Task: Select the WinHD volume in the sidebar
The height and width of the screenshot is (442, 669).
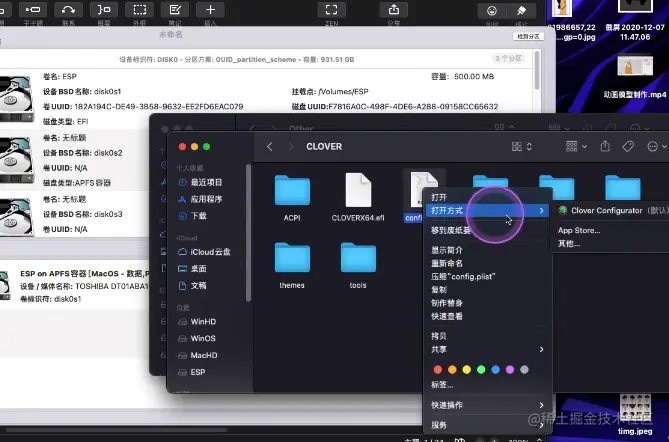Action: [203, 322]
